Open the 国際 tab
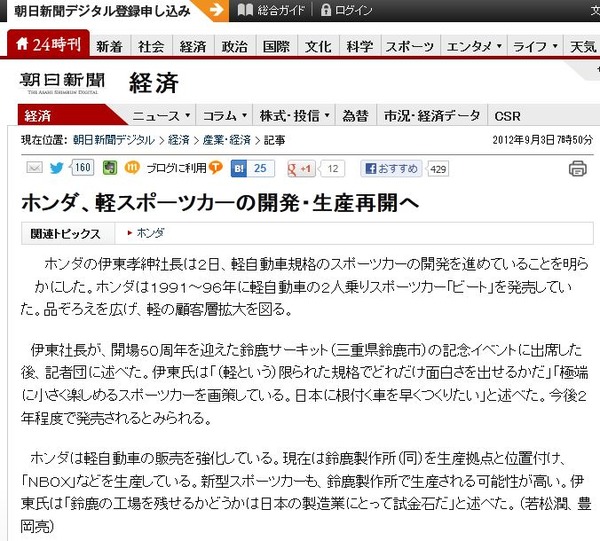Screen dimensions: 600x541 (276, 46)
